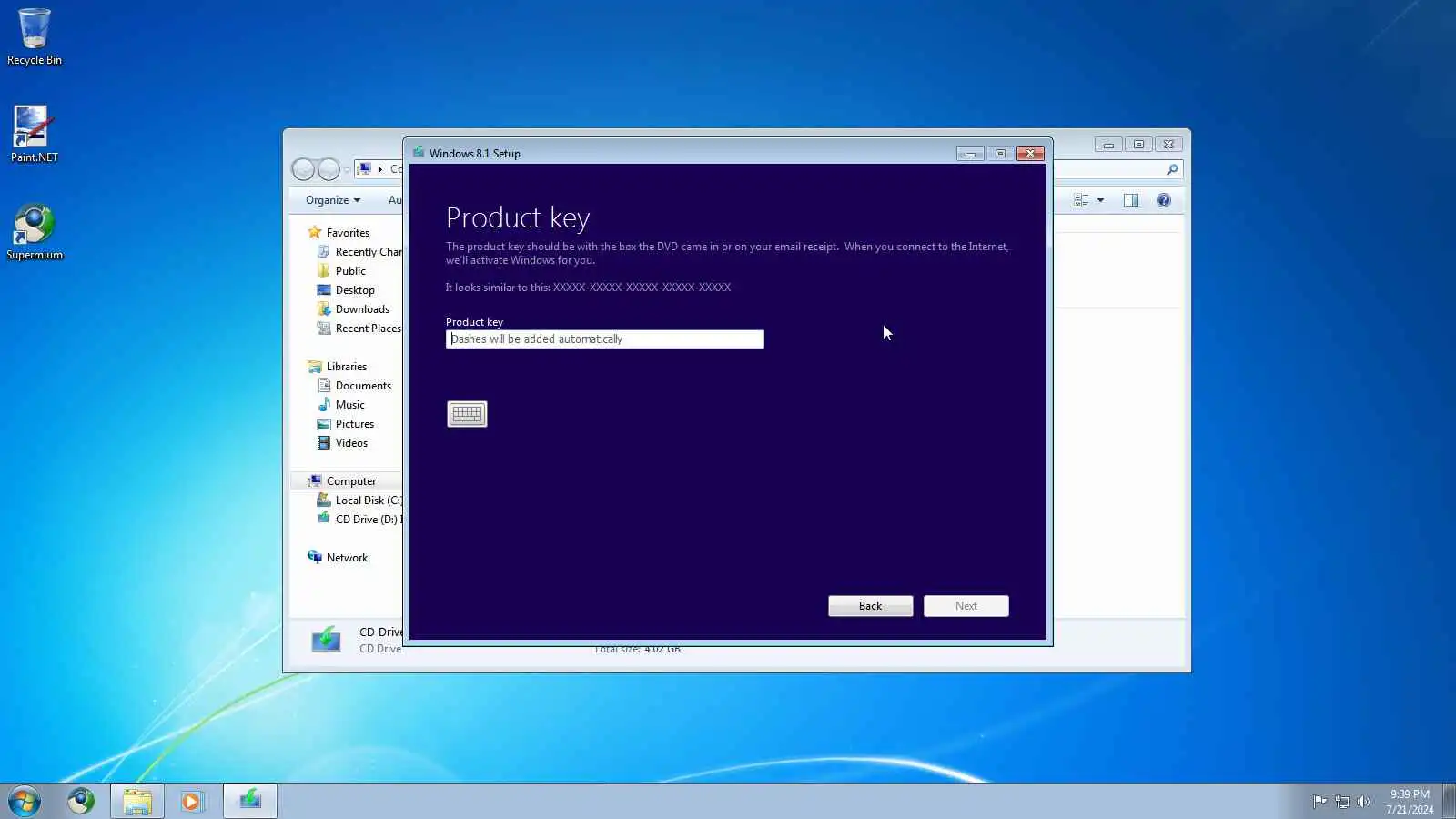Click the Product key input field

coord(604,339)
